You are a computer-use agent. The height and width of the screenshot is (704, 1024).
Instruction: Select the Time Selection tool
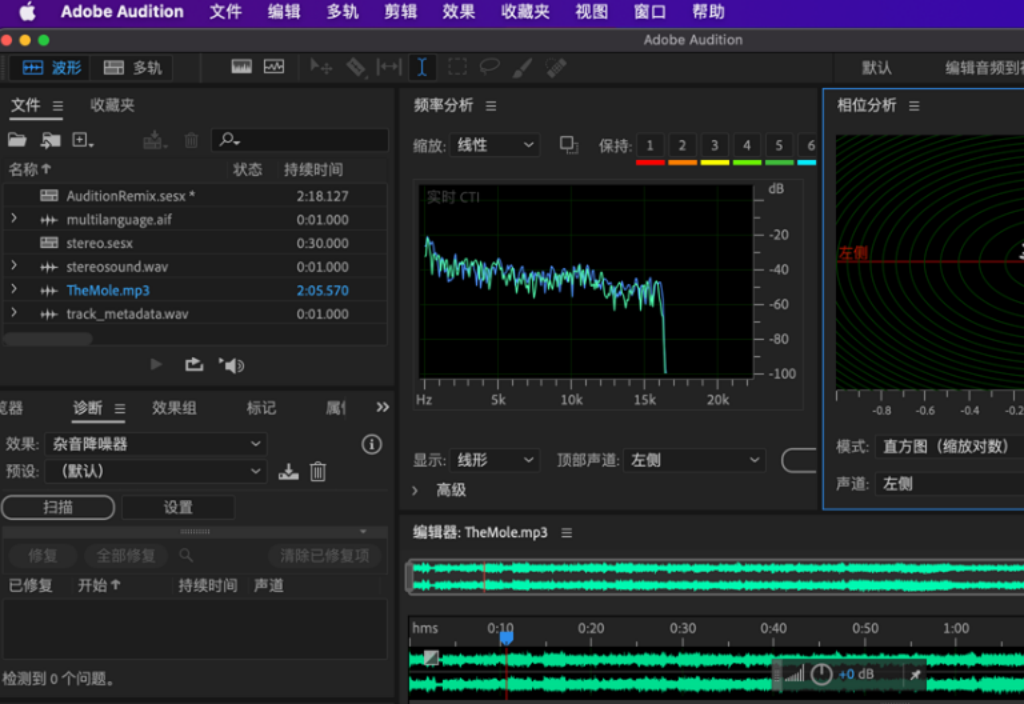[421, 66]
